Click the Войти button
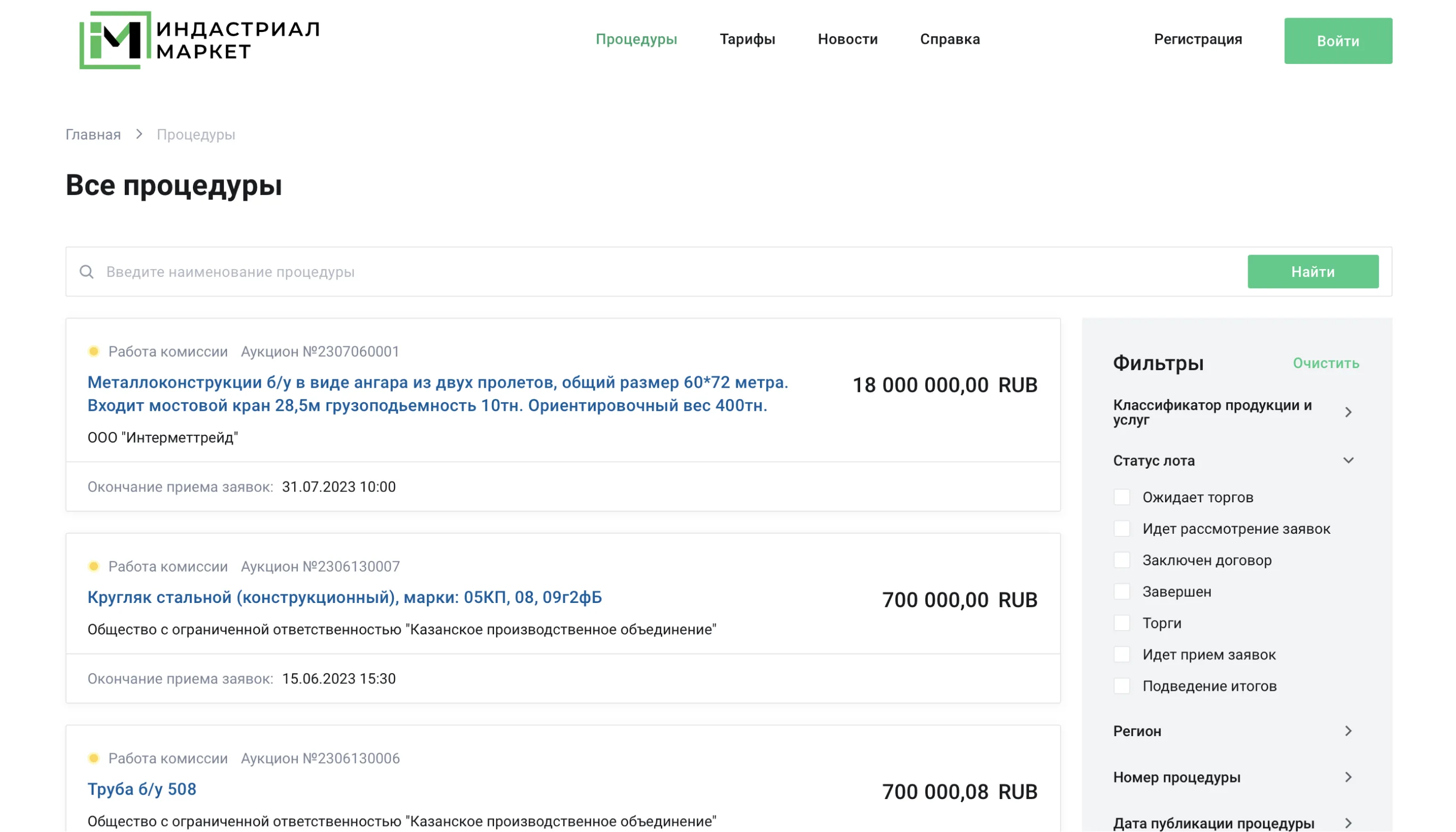1456x832 pixels. pyautogui.click(x=1338, y=40)
